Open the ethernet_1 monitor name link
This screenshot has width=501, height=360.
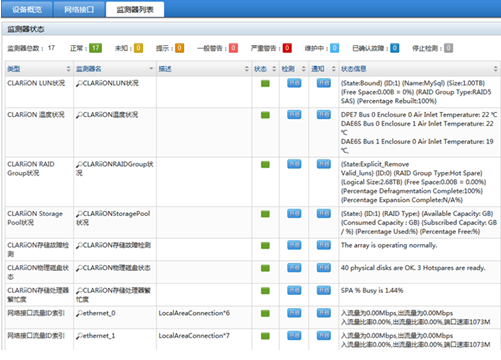(x=99, y=336)
